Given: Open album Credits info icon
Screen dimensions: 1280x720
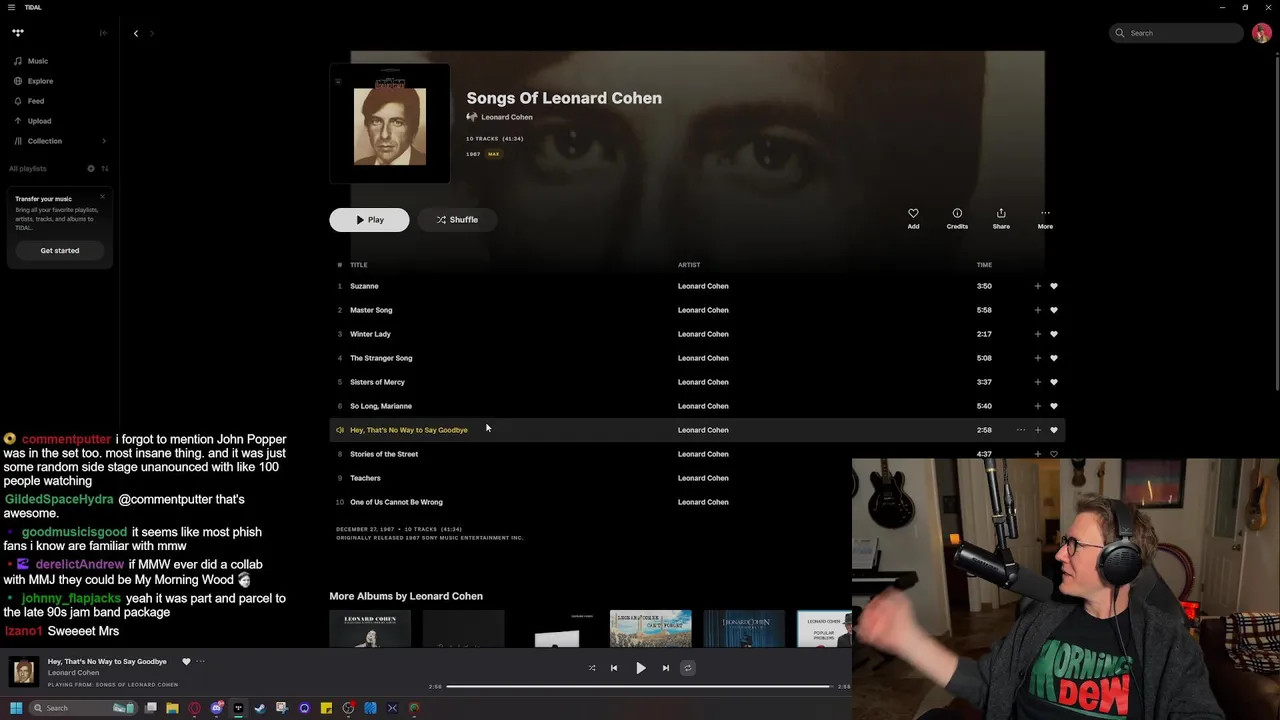Looking at the screenshot, I should [x=957, y=218].
